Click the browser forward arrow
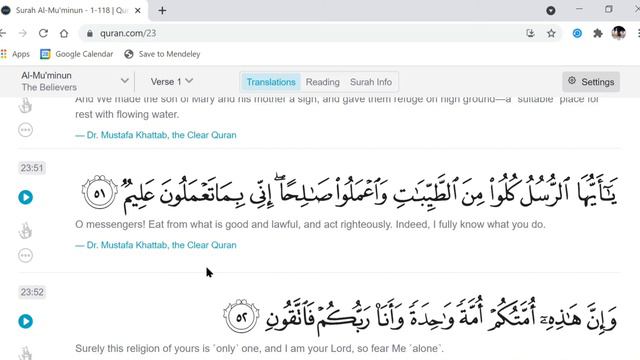Image resolution: width=640 pixels, height=360 pixels. (x=22, y=33)
